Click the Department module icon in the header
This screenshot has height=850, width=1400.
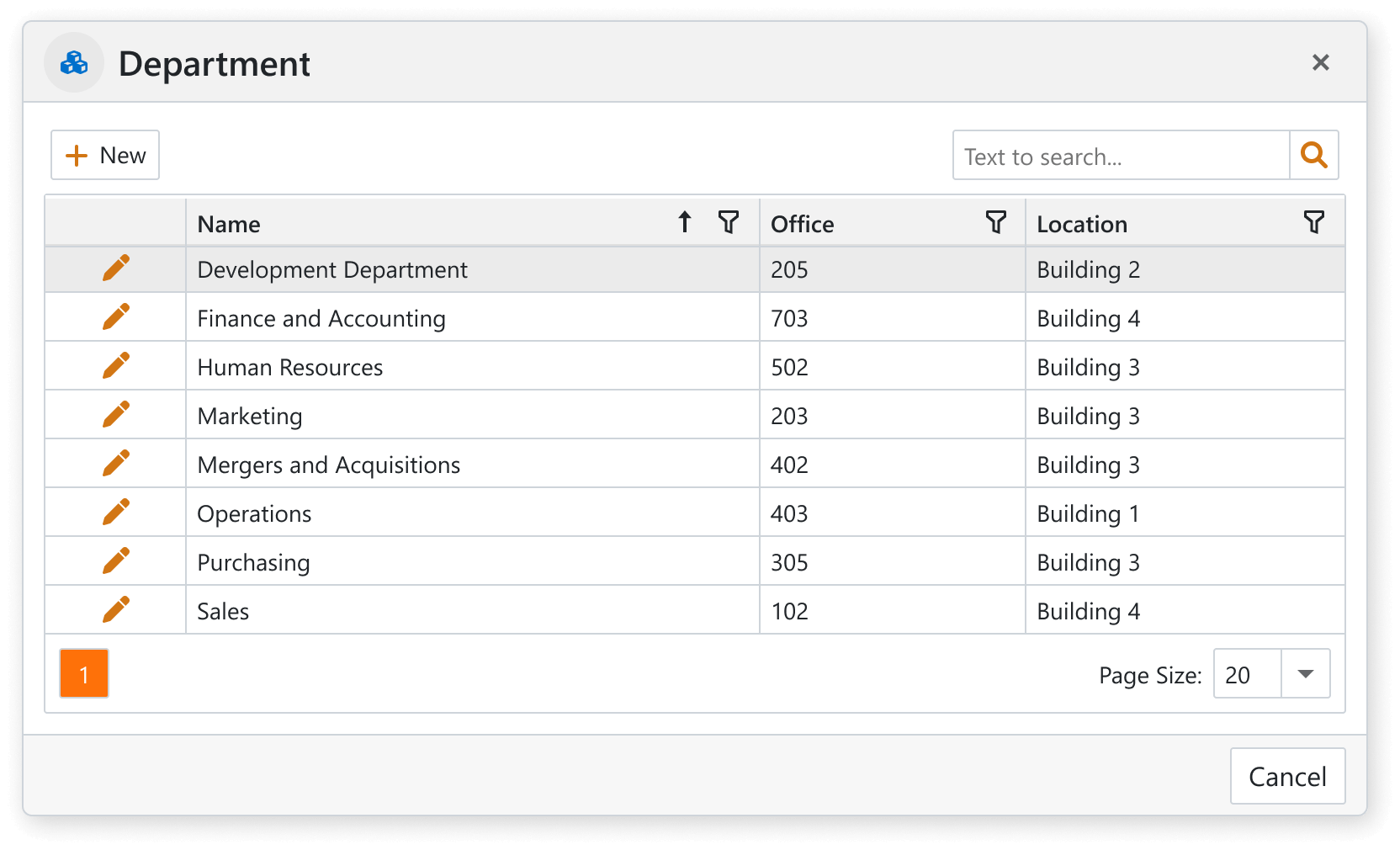tap(73, 62)
